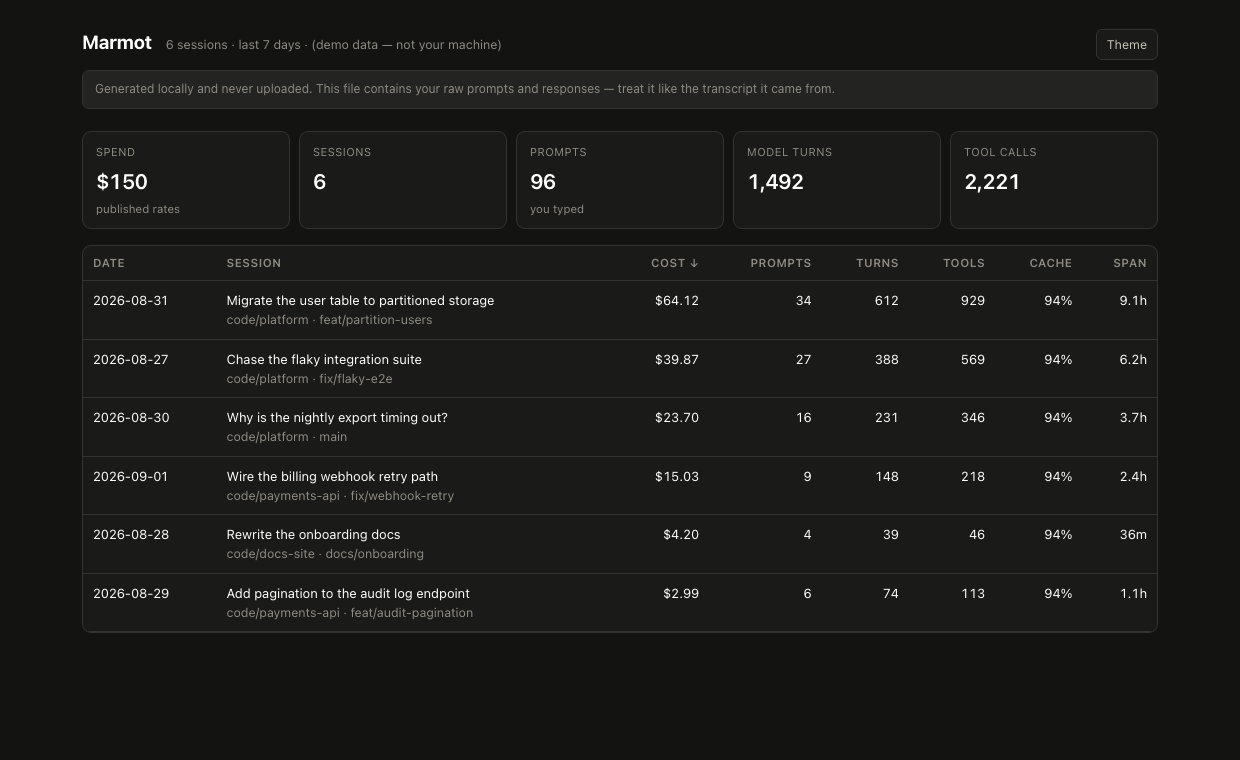Click the Tool Calls card showing 2,221
Image resolution: width=1240 pixels, height=760 pixels.
pyautogui.click(x=1054, y=180)
